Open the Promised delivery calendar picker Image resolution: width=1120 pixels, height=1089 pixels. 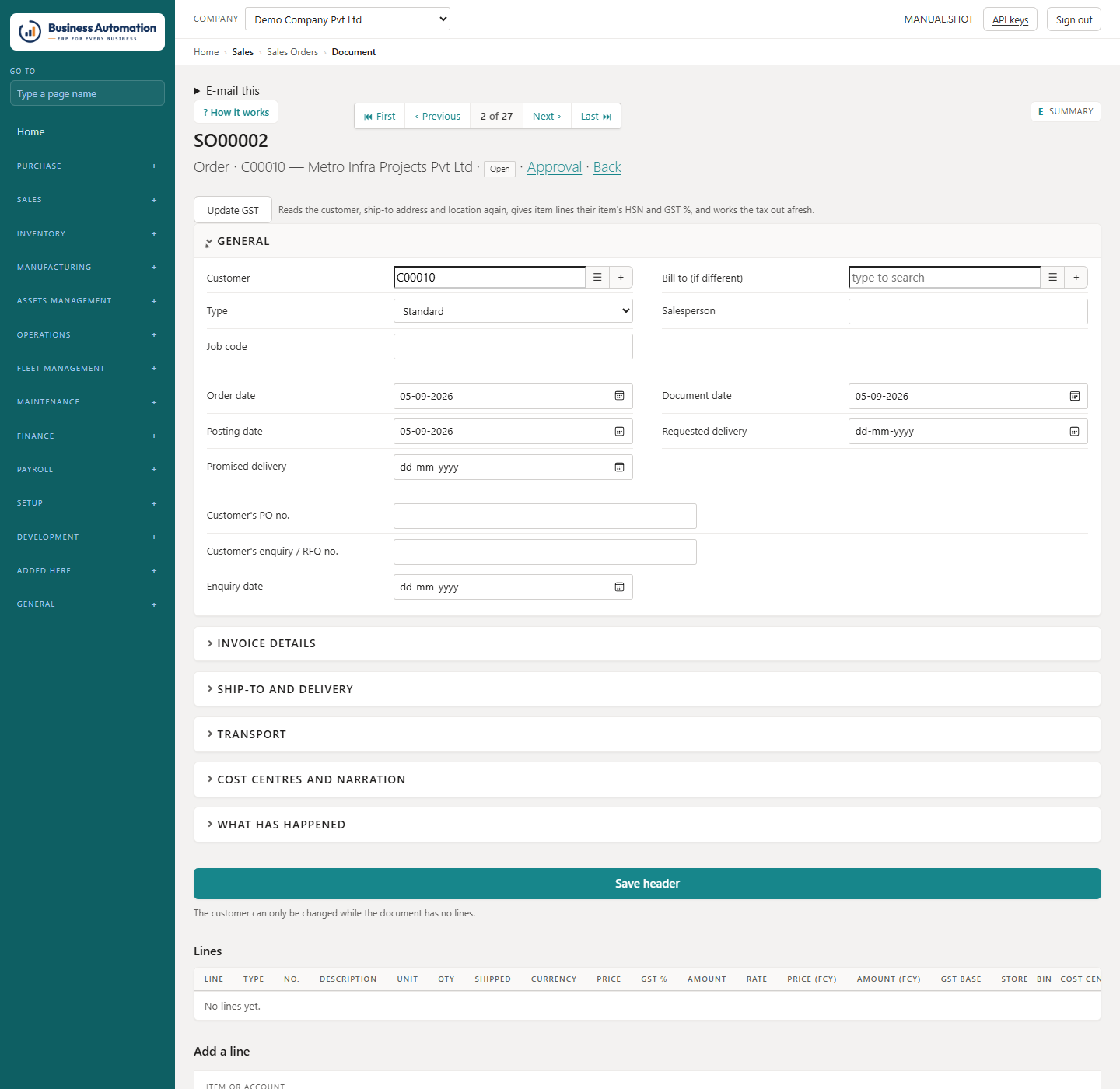coord(619,467)
